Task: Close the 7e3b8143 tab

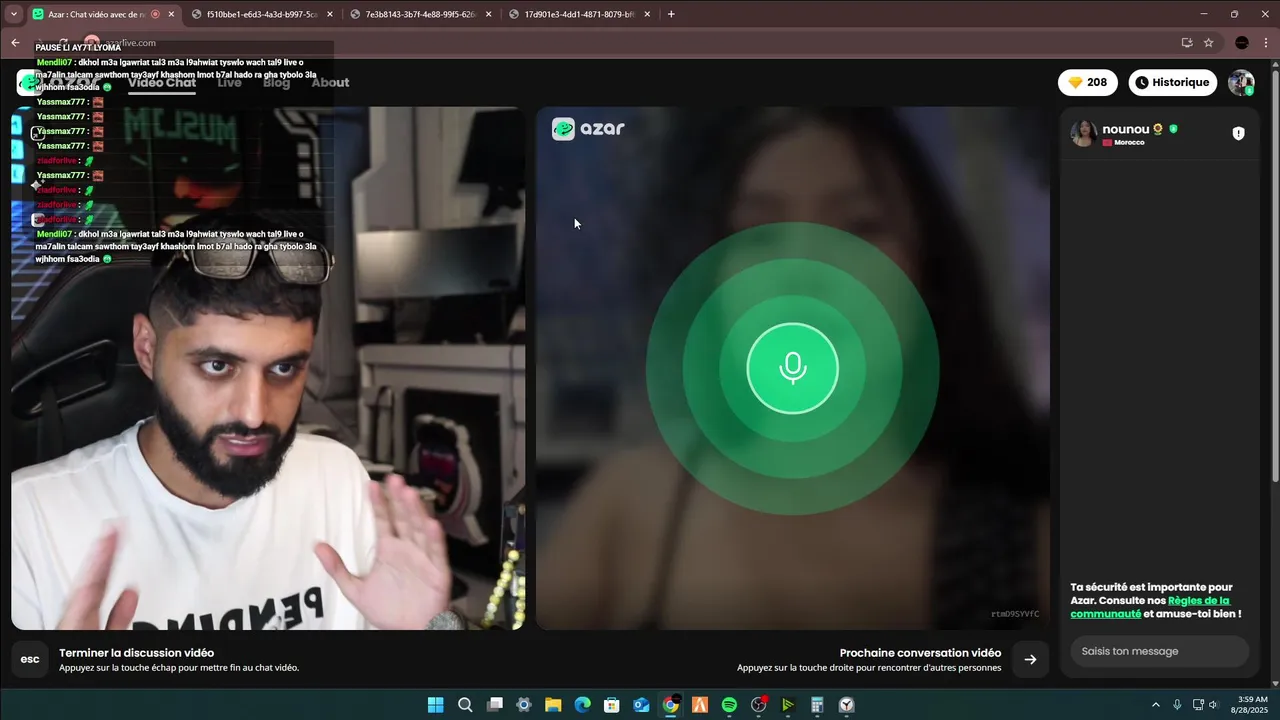Action: (489, 14)
